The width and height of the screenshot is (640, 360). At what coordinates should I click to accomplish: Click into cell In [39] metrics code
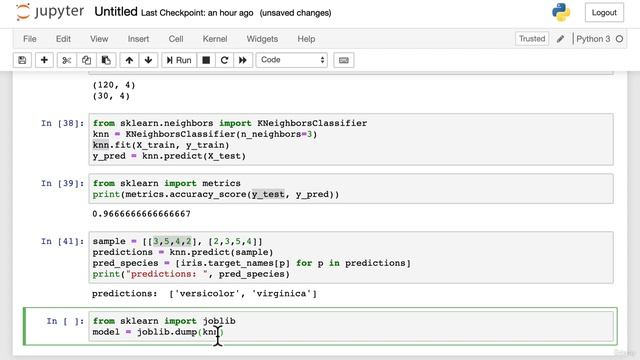(351, 189)
